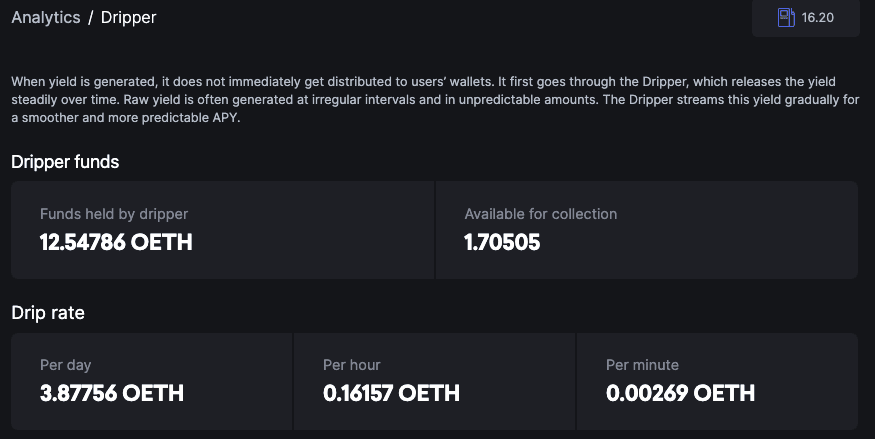Click the 0.16157 OETH hourly rate
875x439 pixels.
(391, 393)
